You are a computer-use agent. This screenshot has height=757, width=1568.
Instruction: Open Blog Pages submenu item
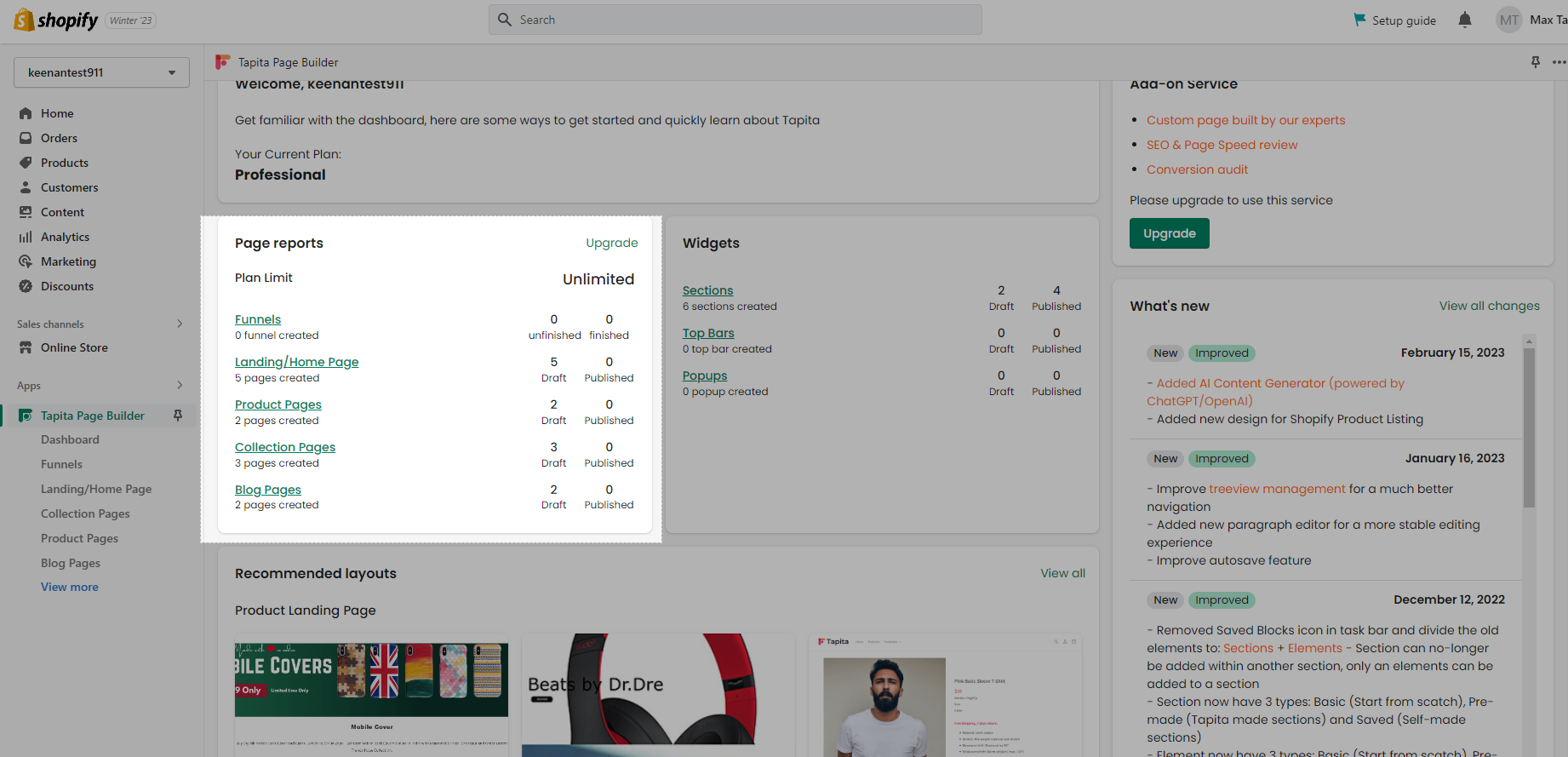[71, 563]
